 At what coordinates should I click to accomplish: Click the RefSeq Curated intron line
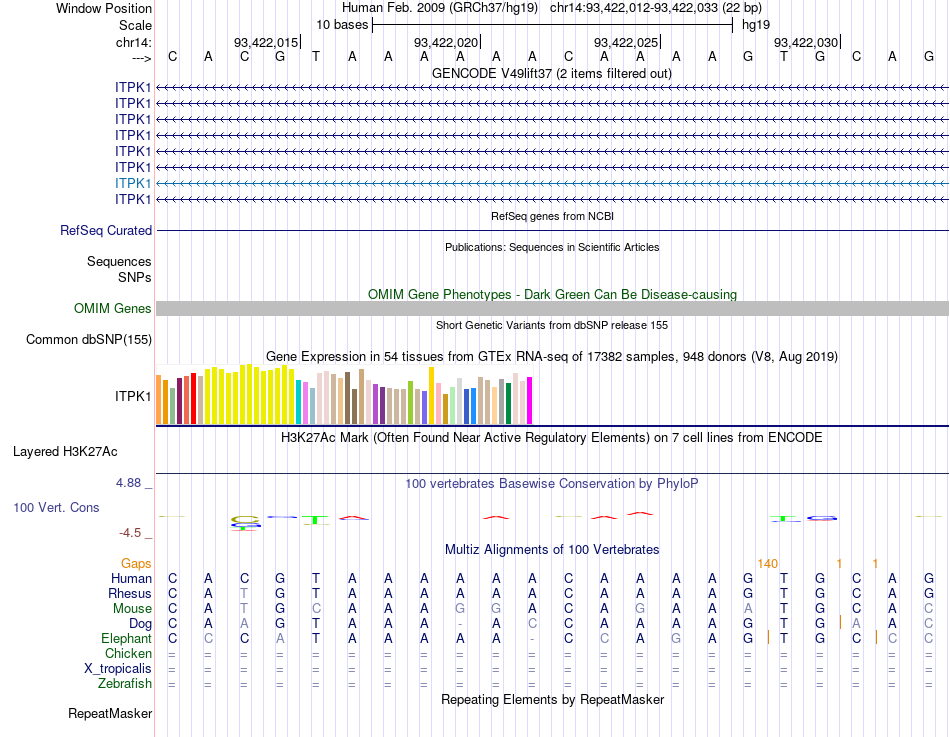[552, 230]
